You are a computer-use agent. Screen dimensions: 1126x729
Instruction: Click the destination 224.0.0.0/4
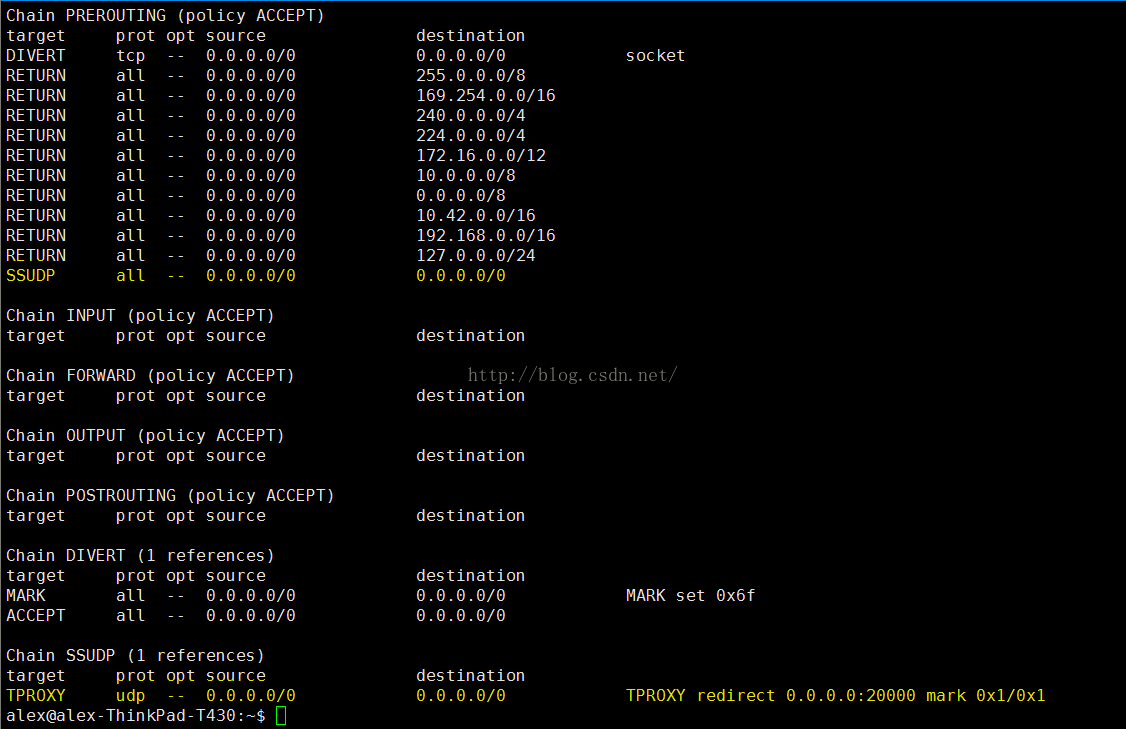(470, 136)
